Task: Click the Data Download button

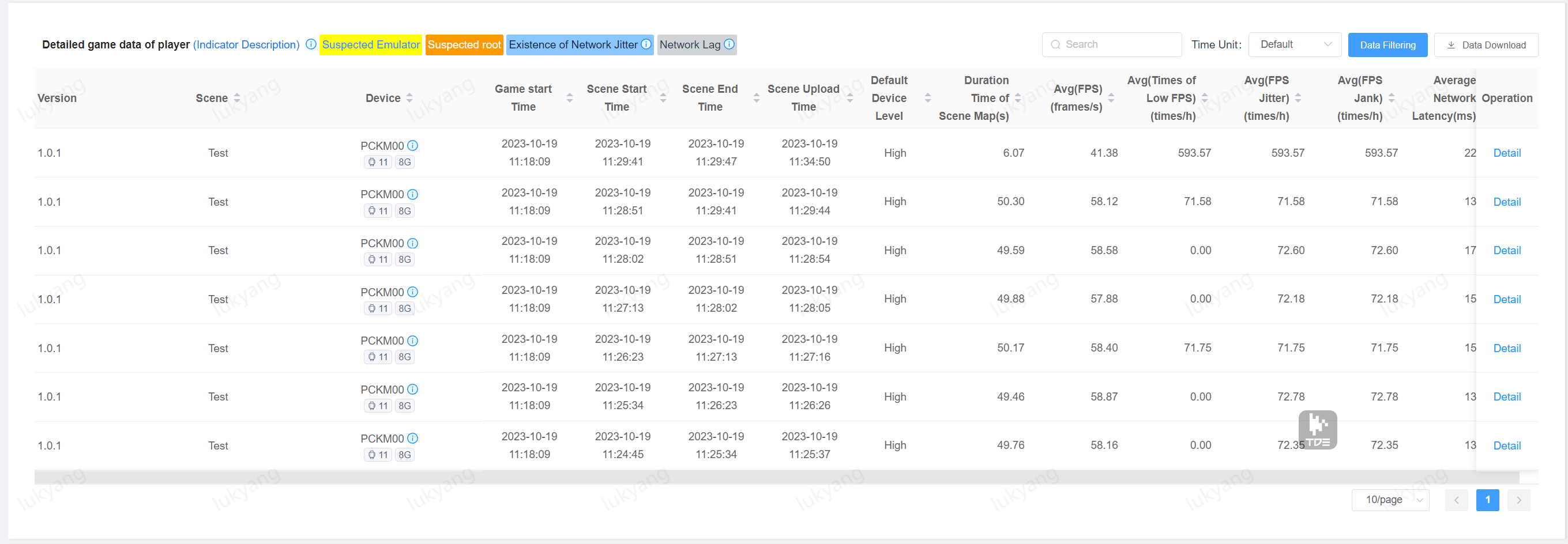Action: pyautogui.click(x=1486, y=45)
